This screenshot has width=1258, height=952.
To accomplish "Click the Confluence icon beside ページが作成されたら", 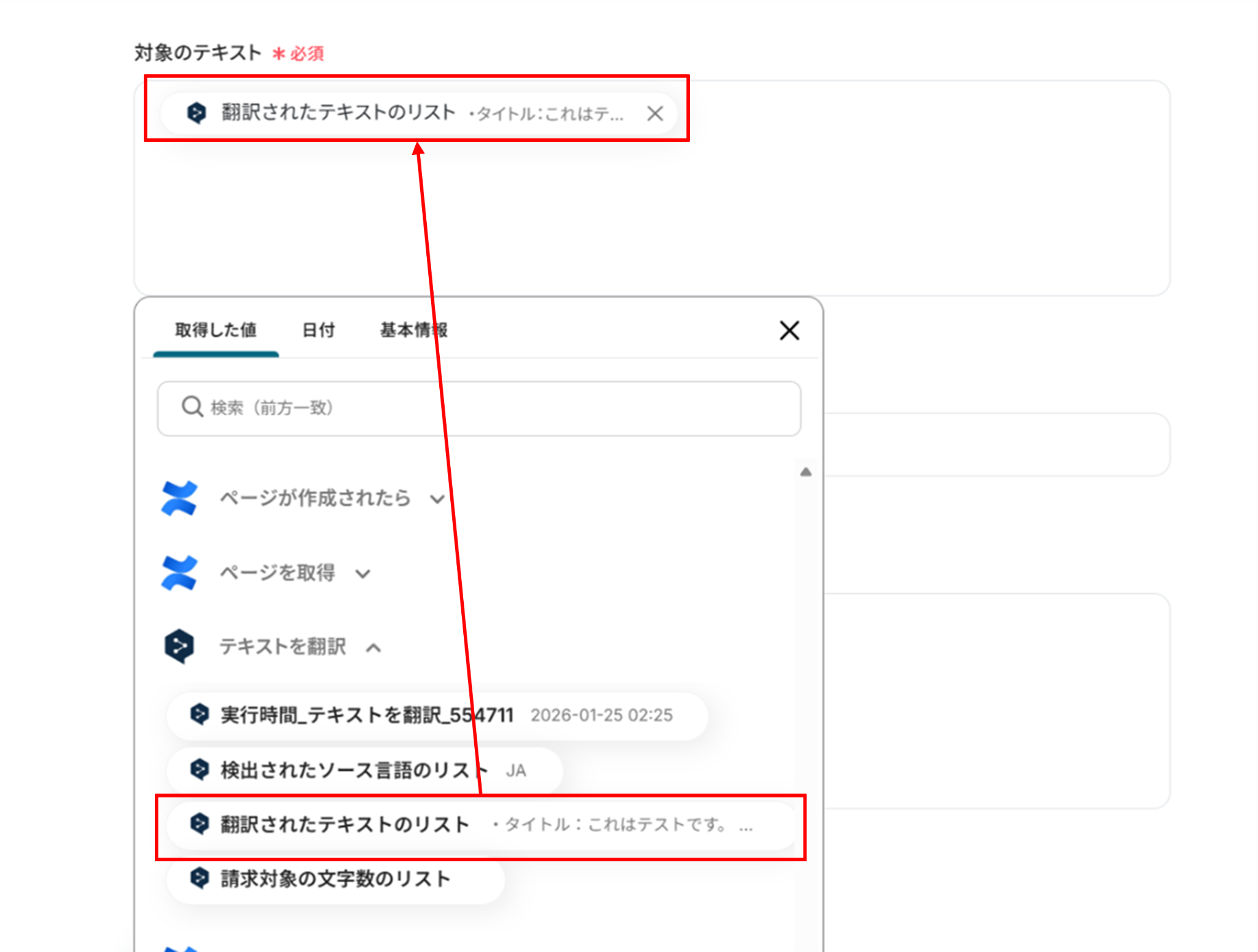I will 179,498.
